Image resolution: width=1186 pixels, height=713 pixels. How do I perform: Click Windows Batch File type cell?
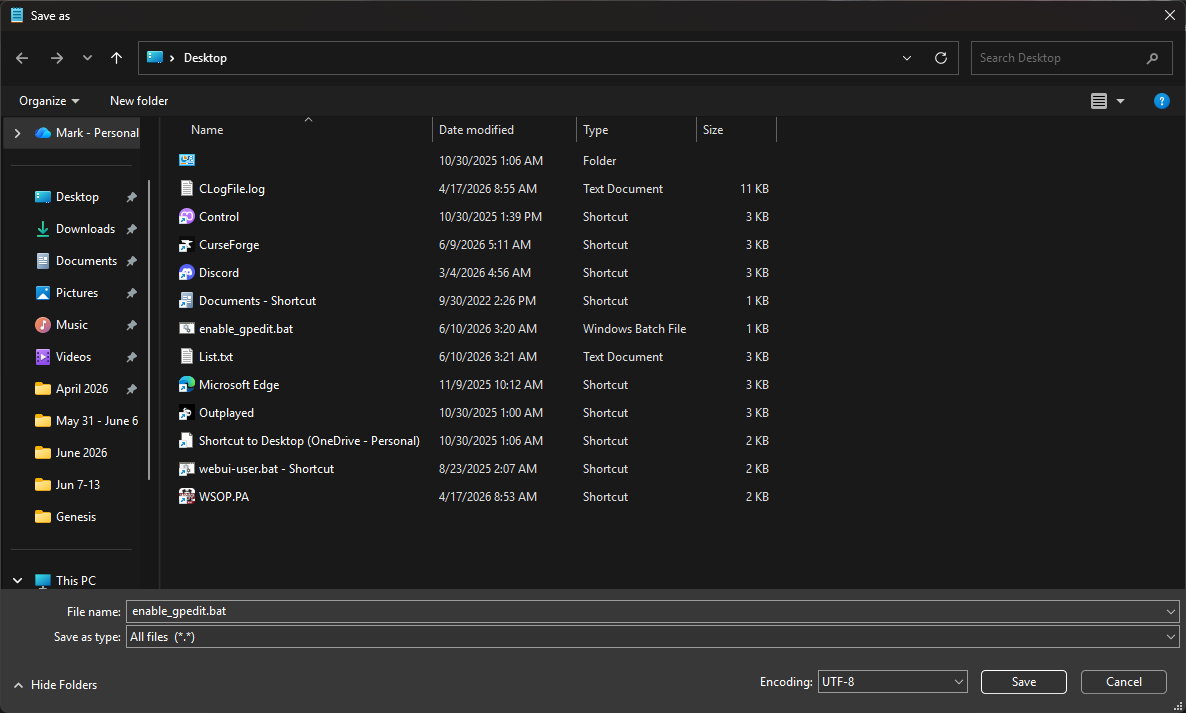(634, 329)
